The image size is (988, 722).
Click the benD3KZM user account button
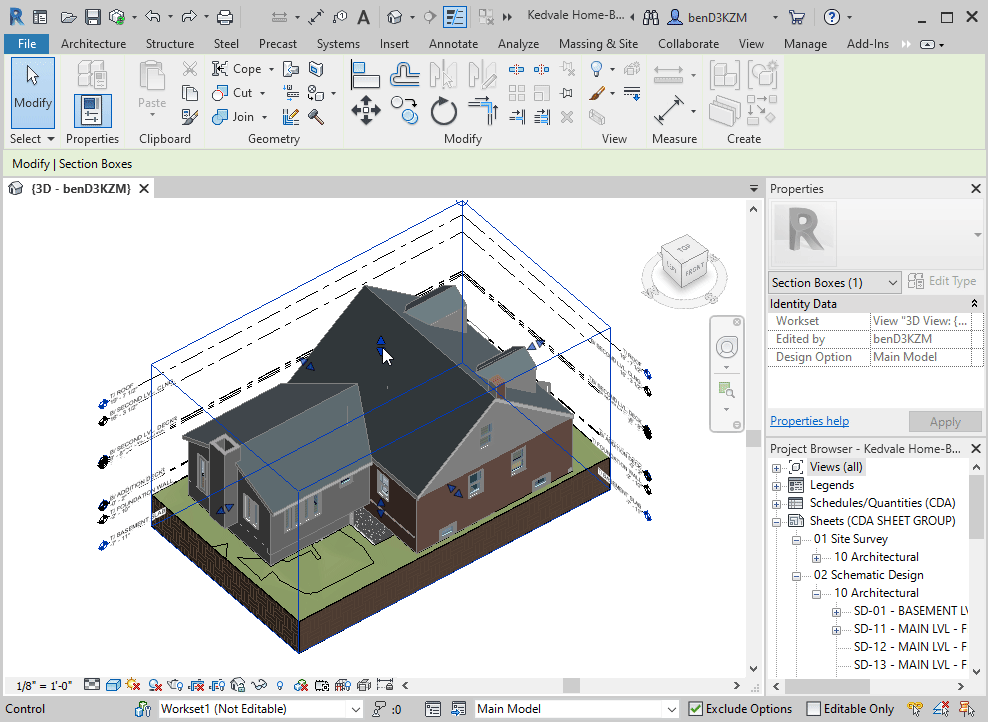707,17
